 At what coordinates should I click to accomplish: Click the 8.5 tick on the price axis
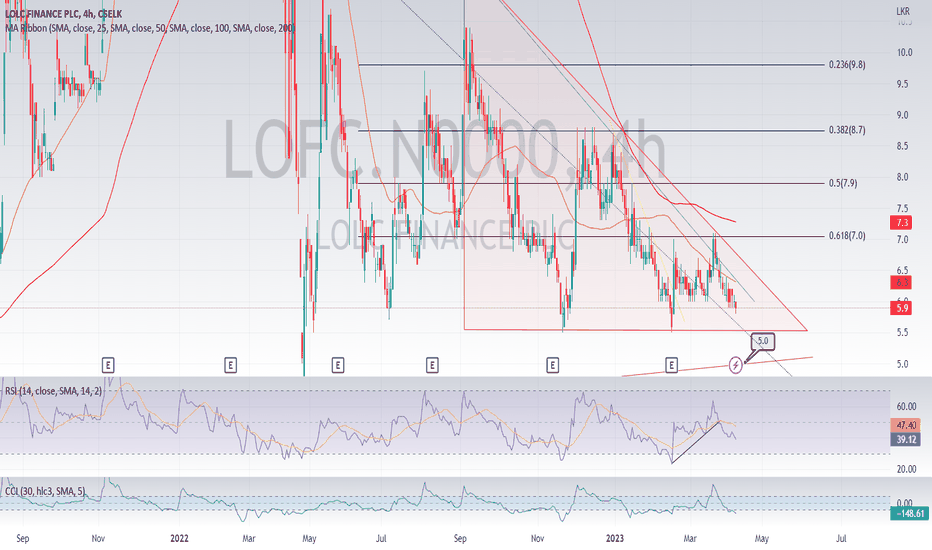pos(902,146)
